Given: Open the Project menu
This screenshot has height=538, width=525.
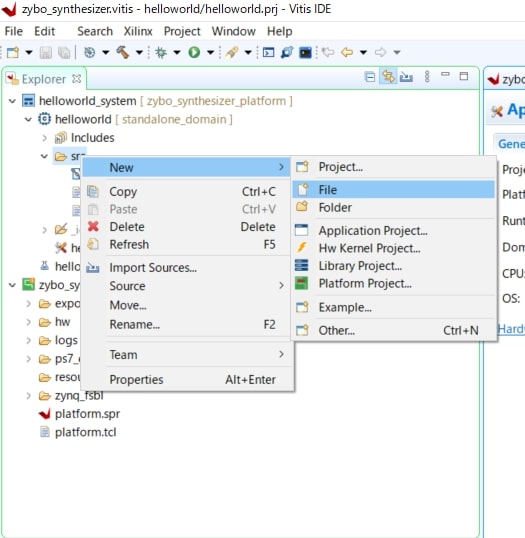Looking at the screenshot, I should pos(182,31).
